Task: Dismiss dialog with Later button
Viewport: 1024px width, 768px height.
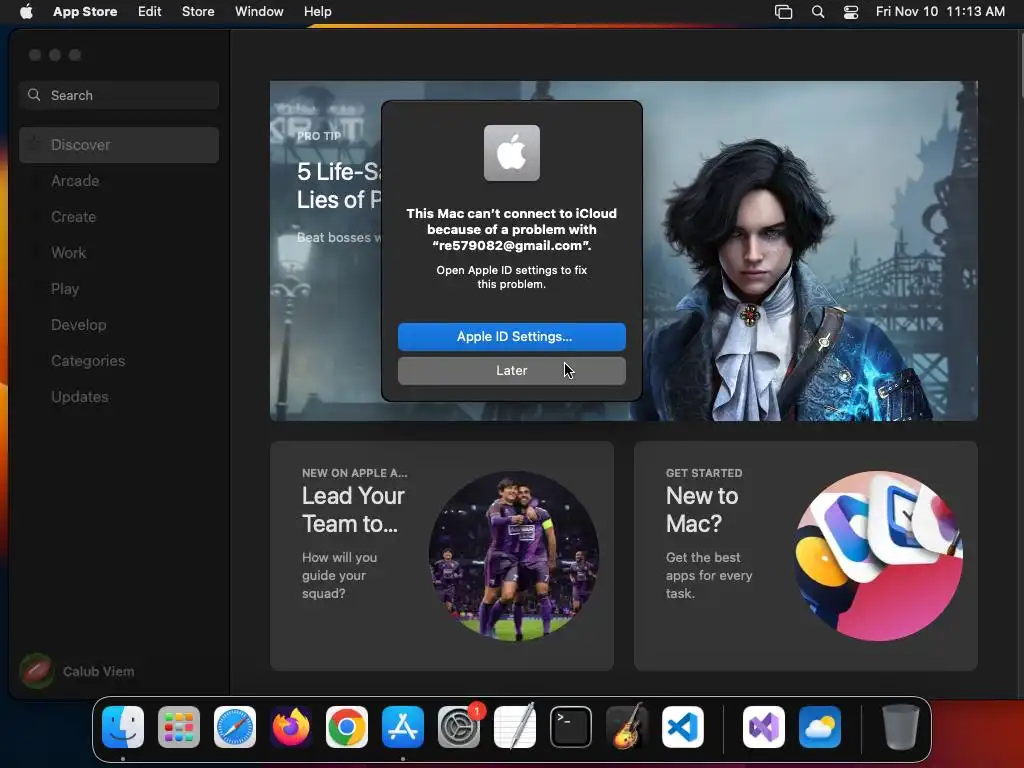Action: 512,370
